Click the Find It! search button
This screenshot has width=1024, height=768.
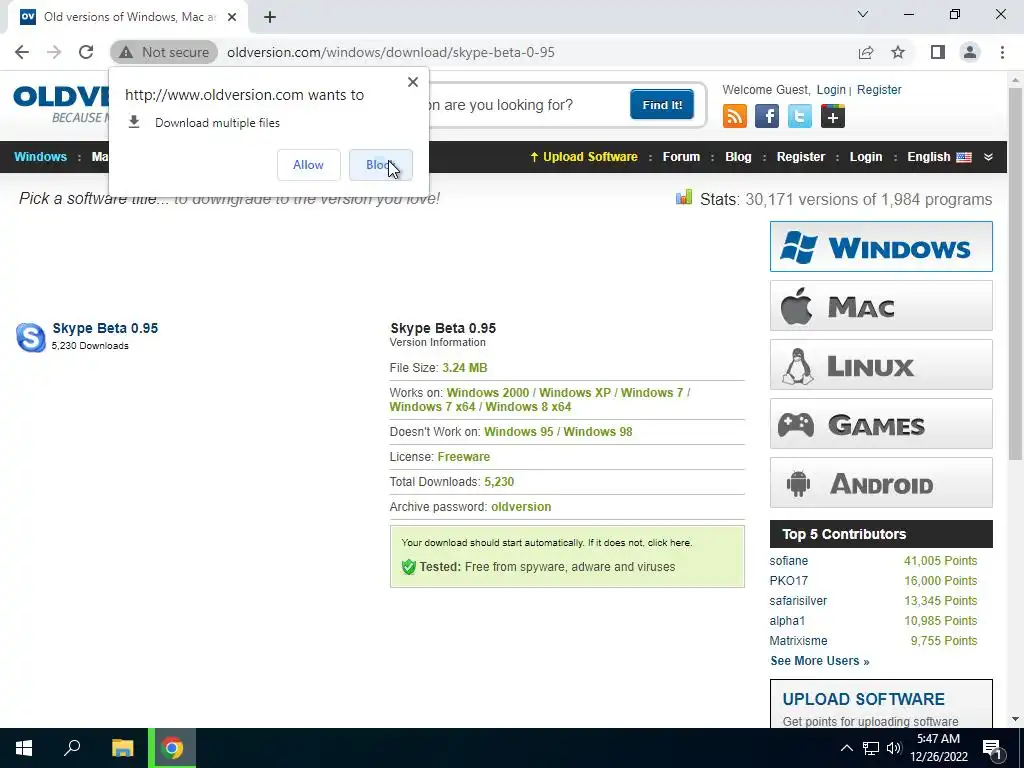click(662, 104)
